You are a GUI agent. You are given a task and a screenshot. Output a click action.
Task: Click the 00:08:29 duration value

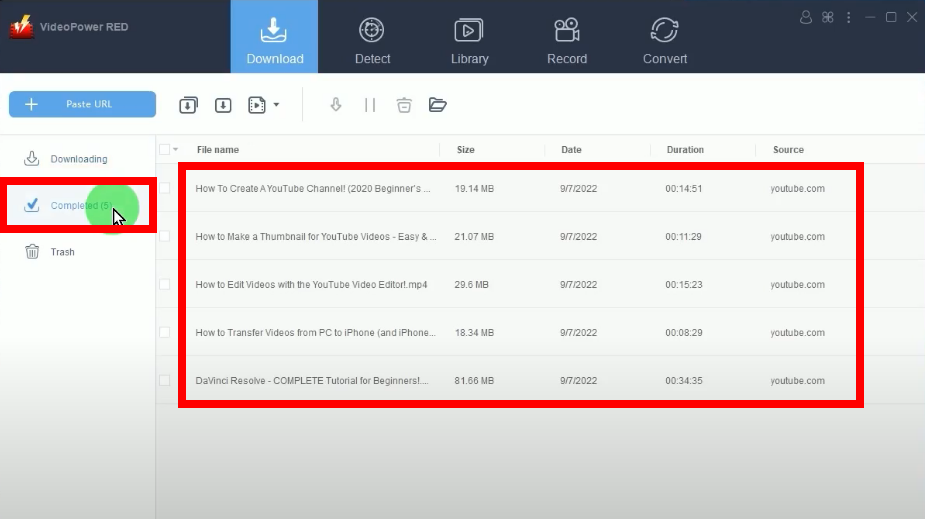[684, 333]
